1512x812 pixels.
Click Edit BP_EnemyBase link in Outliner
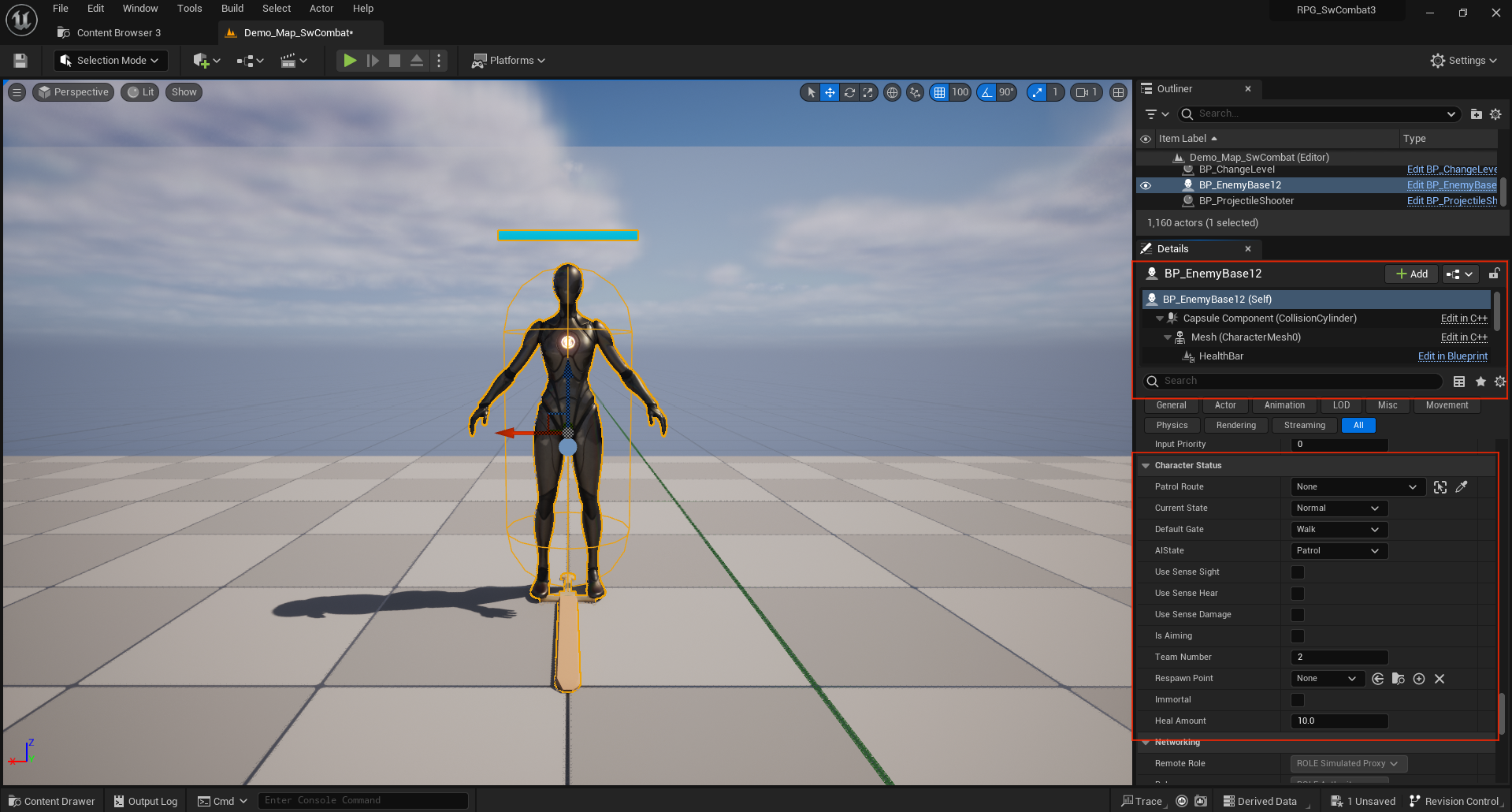pyautogui.click(x=1451, y=185)
